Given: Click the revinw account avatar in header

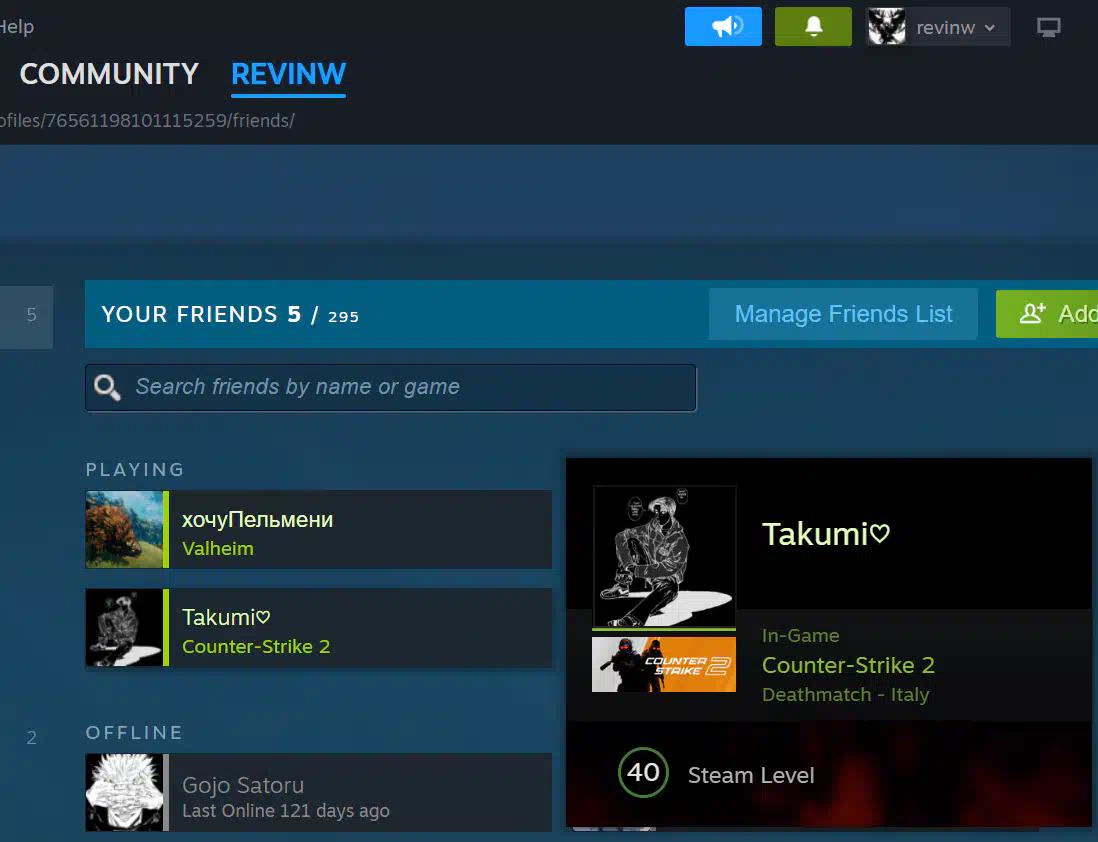Looking at the screenshot, I should coord(887,27).
